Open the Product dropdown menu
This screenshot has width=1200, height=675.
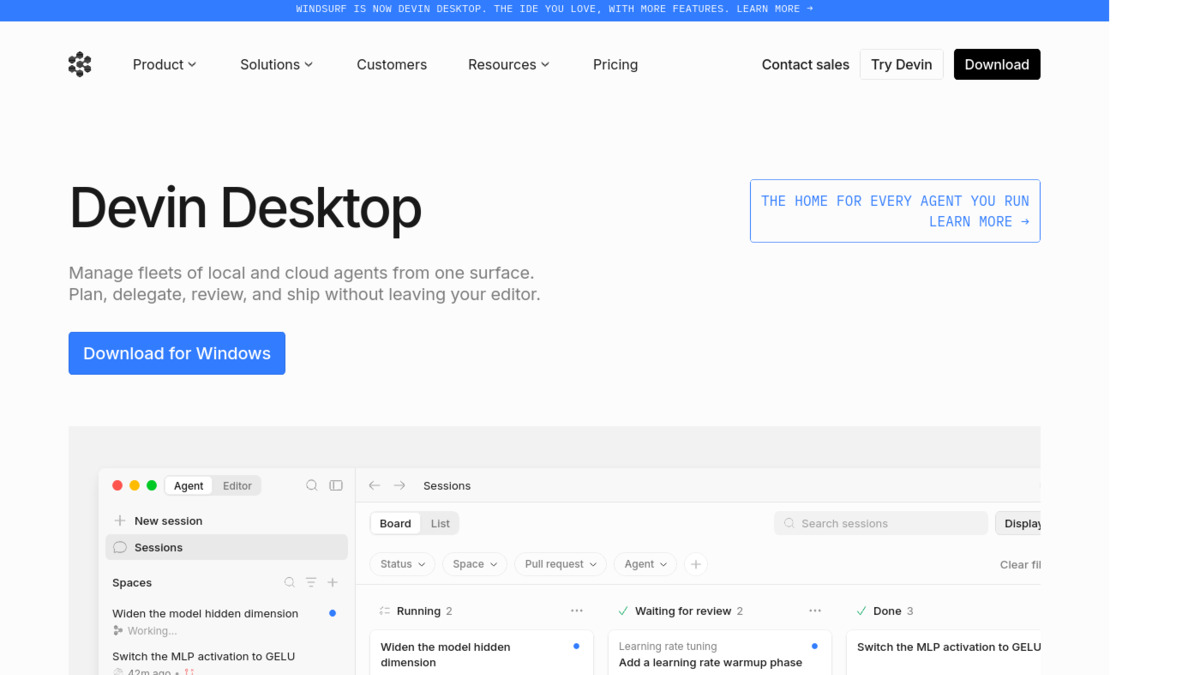[165, 64]
